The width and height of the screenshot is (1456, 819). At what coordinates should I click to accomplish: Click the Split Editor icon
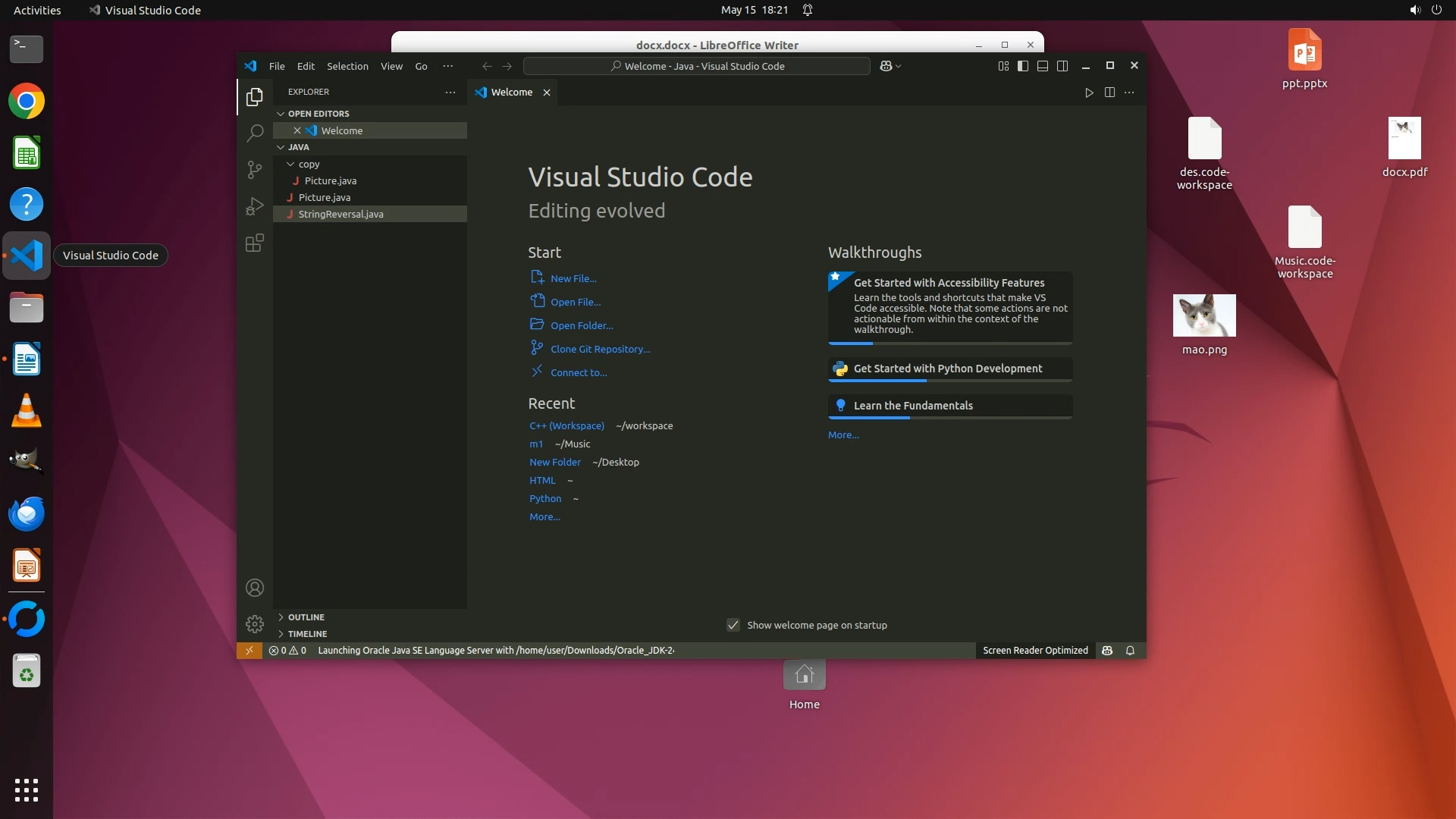(1109, 93)
